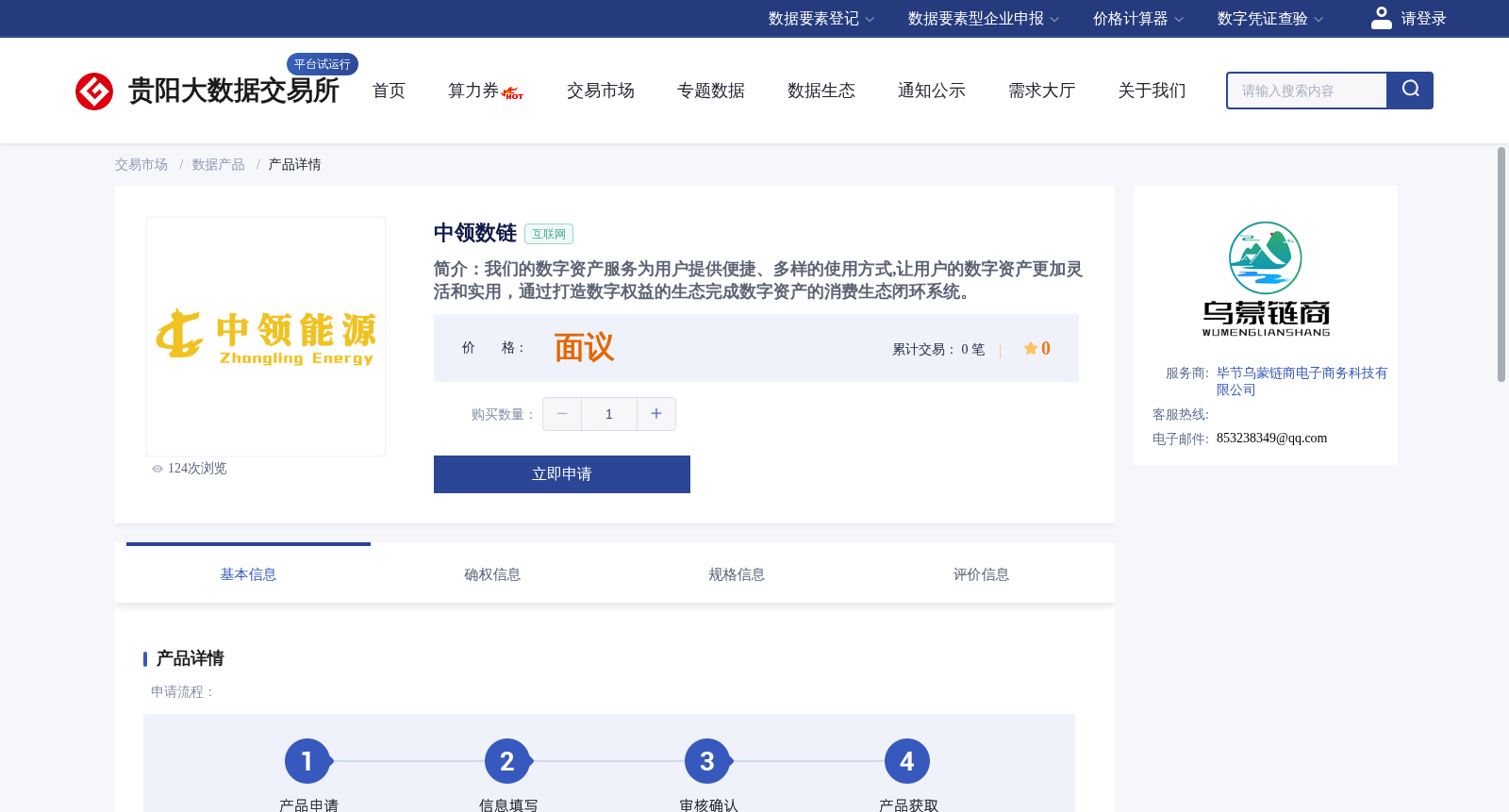The width and height of the screenshot is (1509, 812).
Task: Click step 1 产品申请 circle
Action: coord(307,761)
